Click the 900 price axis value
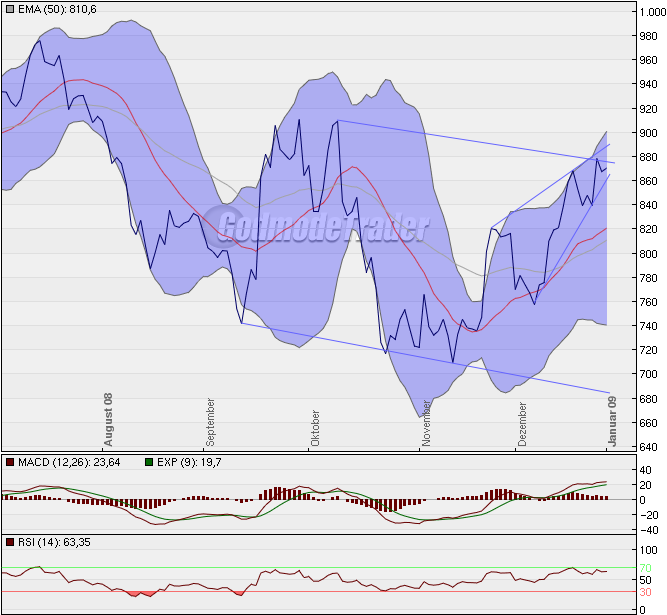Viewport: 667px width, 615px height. [649, 133]
